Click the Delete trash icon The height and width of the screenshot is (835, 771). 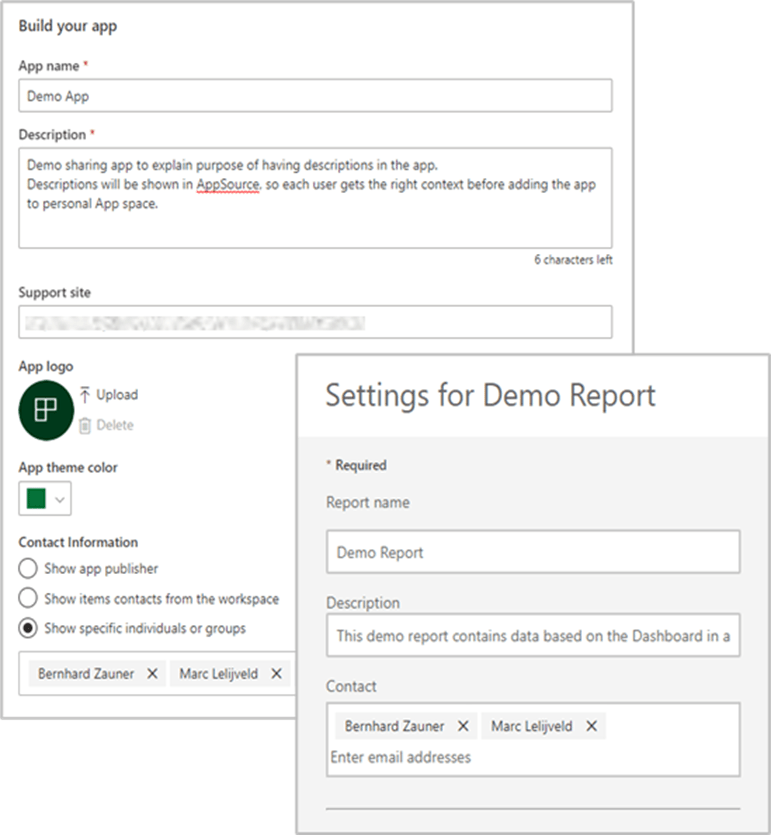point(85,425)
